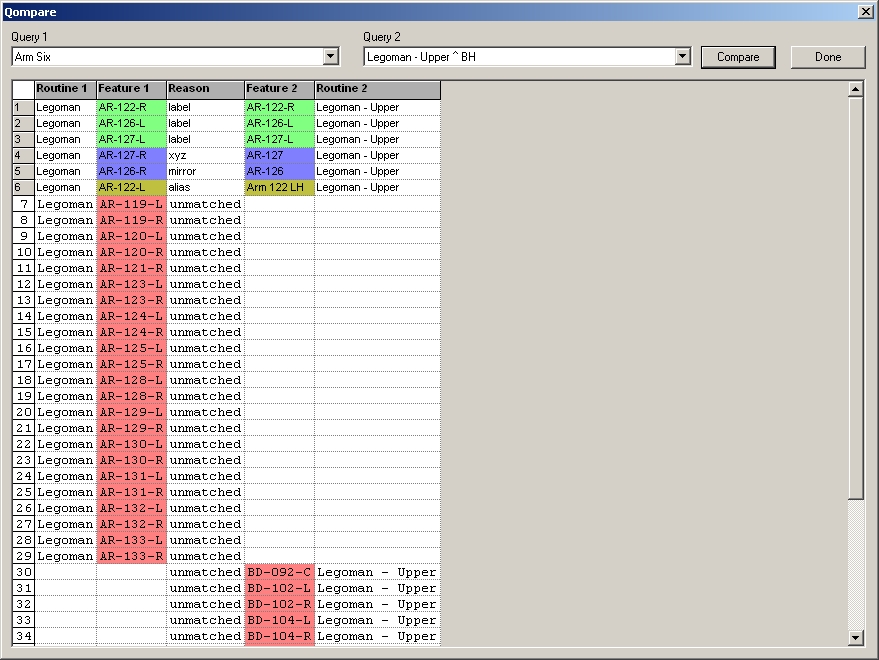Screen dimensions: 879x660
Task: Click red AR-119-L unmatched feature cell
Action: point(131,204)
